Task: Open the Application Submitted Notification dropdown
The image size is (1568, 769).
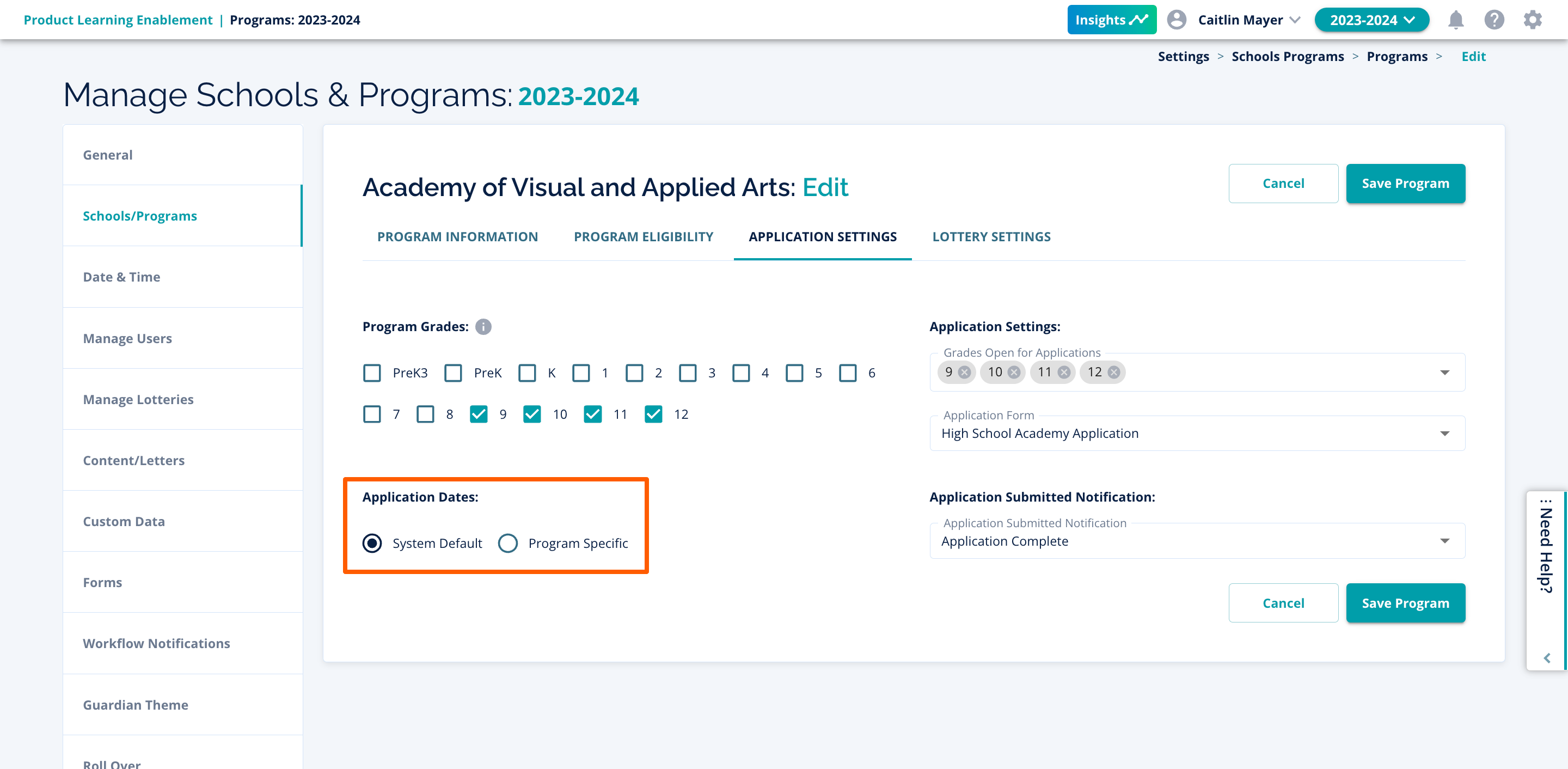Action: tap(1444, 541)
